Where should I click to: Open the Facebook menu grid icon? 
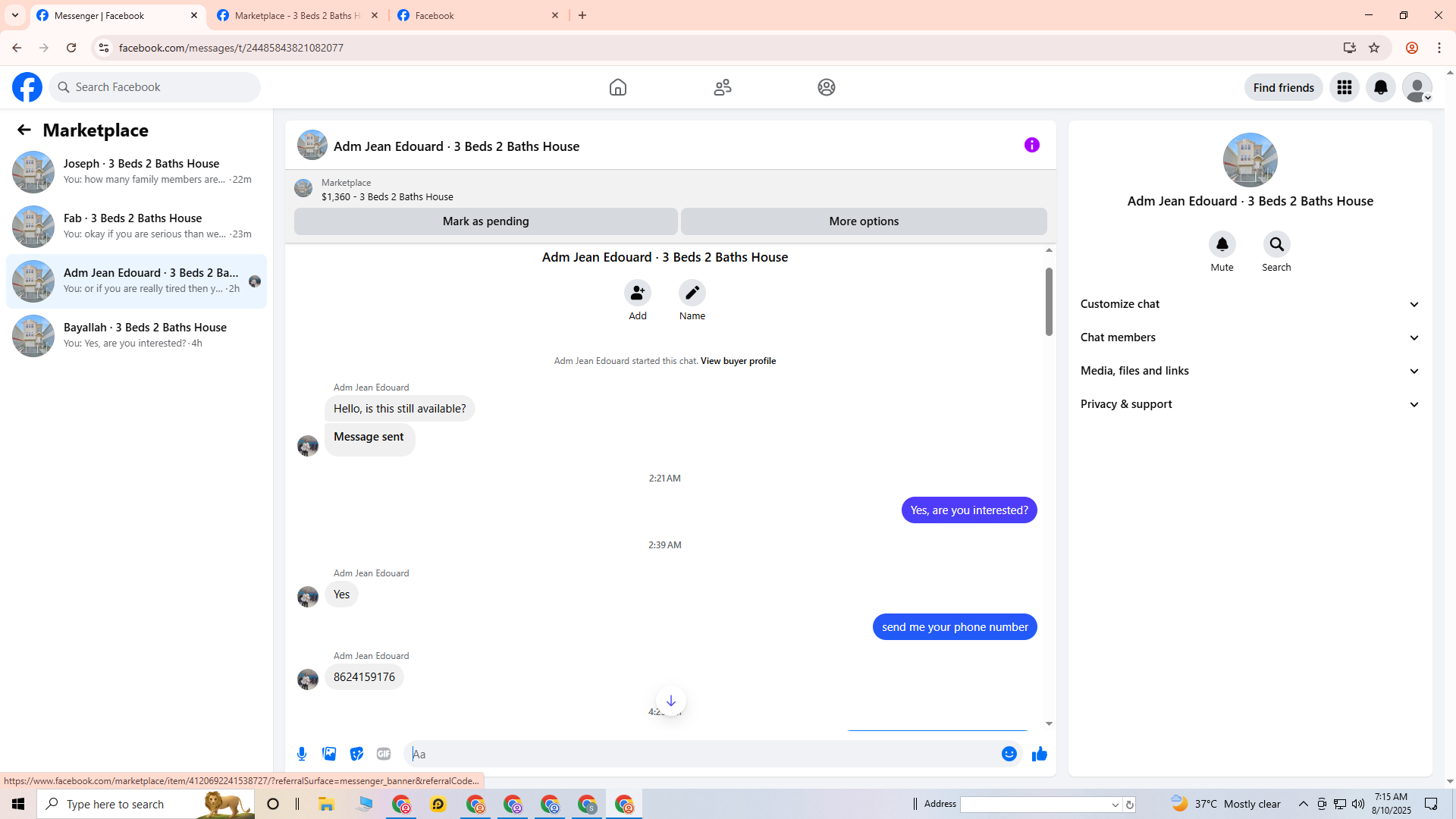1344,87
